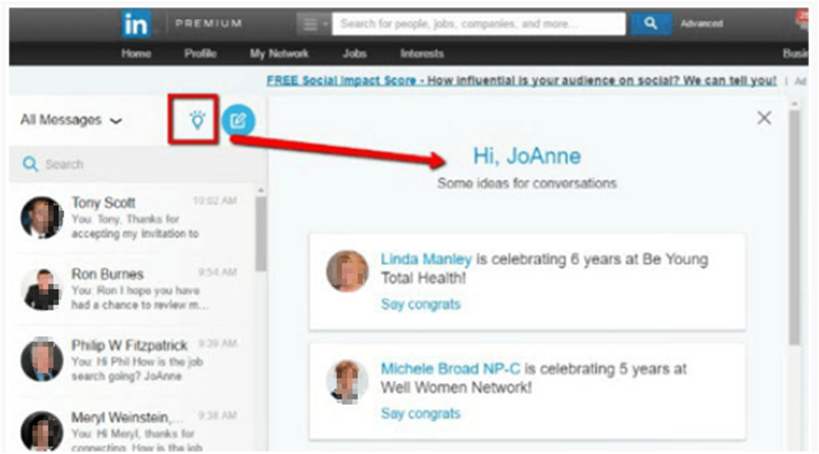Click the Advanced search link
Viewport: 819px width, 454px height.
tap(701, 24)
